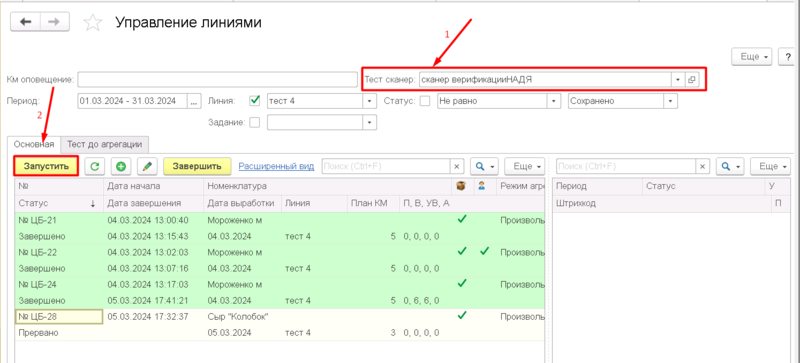Open the Расширенный вид link
Screen dimensions: 800x363
click(x=277, y=166)
